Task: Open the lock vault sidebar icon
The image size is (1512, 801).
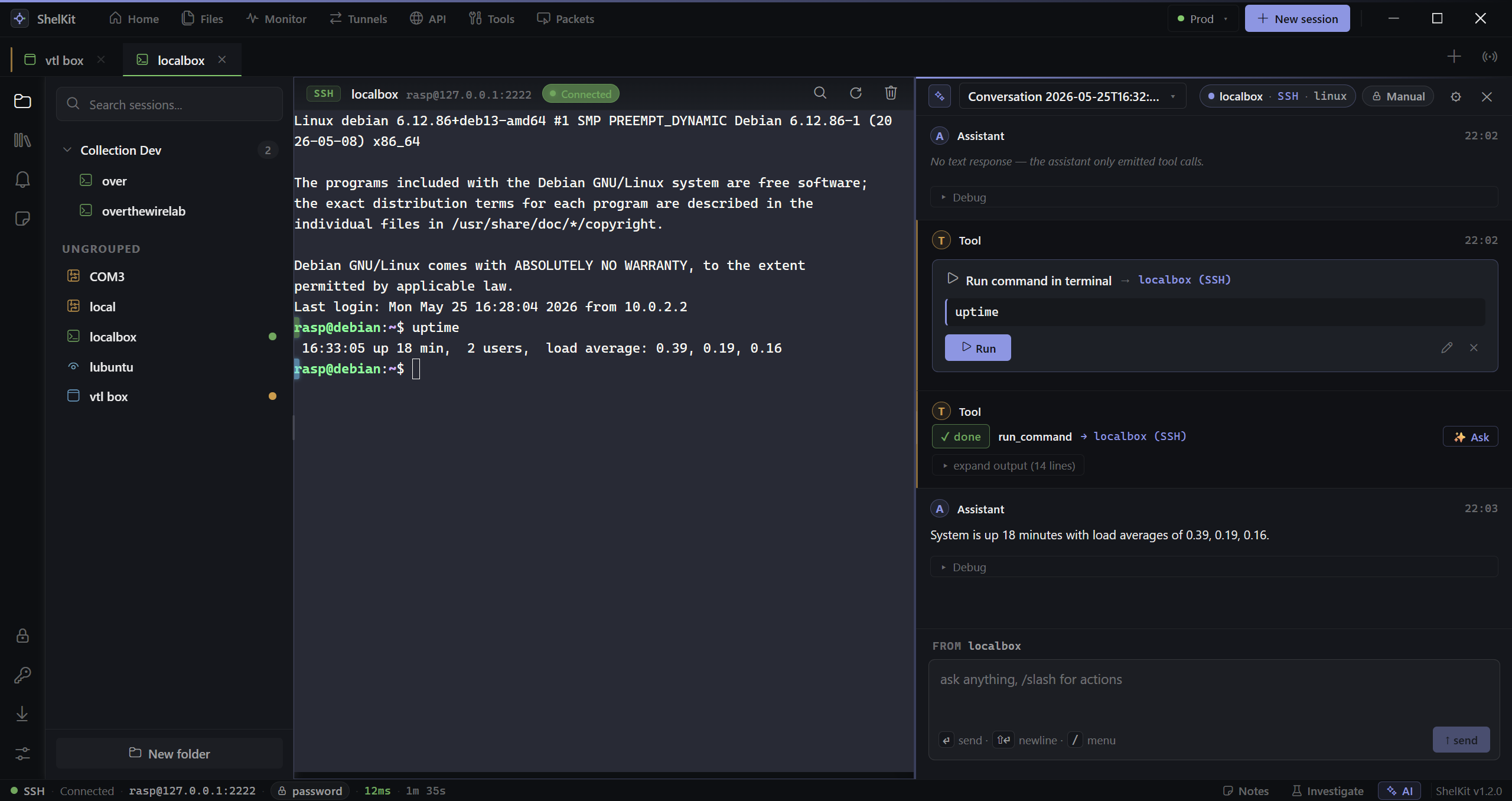Action: (x=22, y=636)
